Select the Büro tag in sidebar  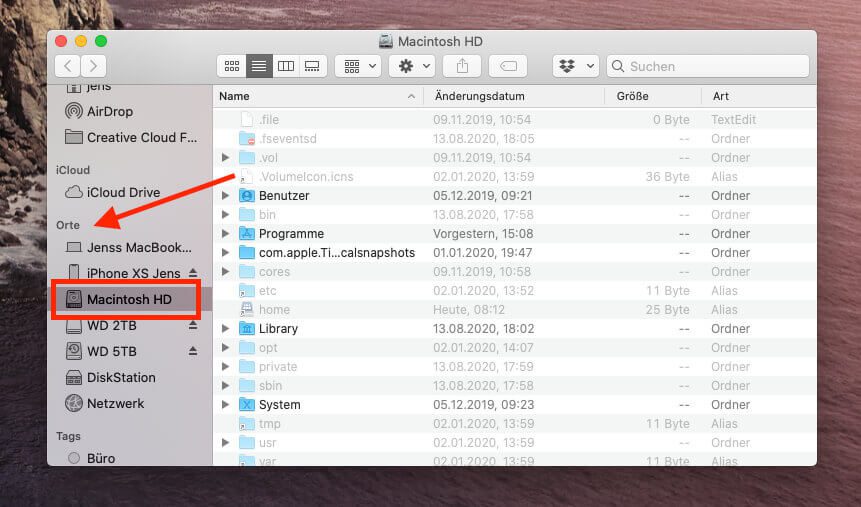91,458
